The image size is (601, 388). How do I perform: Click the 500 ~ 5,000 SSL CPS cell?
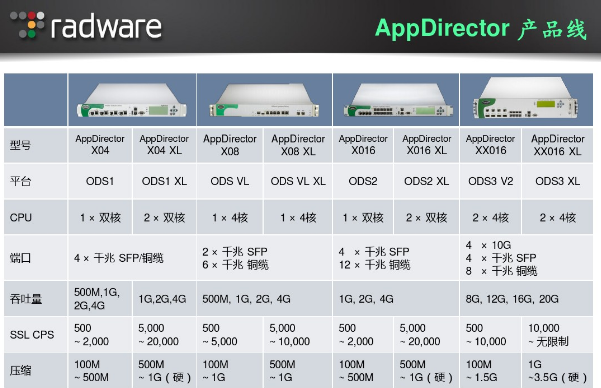tap(230, 335)
